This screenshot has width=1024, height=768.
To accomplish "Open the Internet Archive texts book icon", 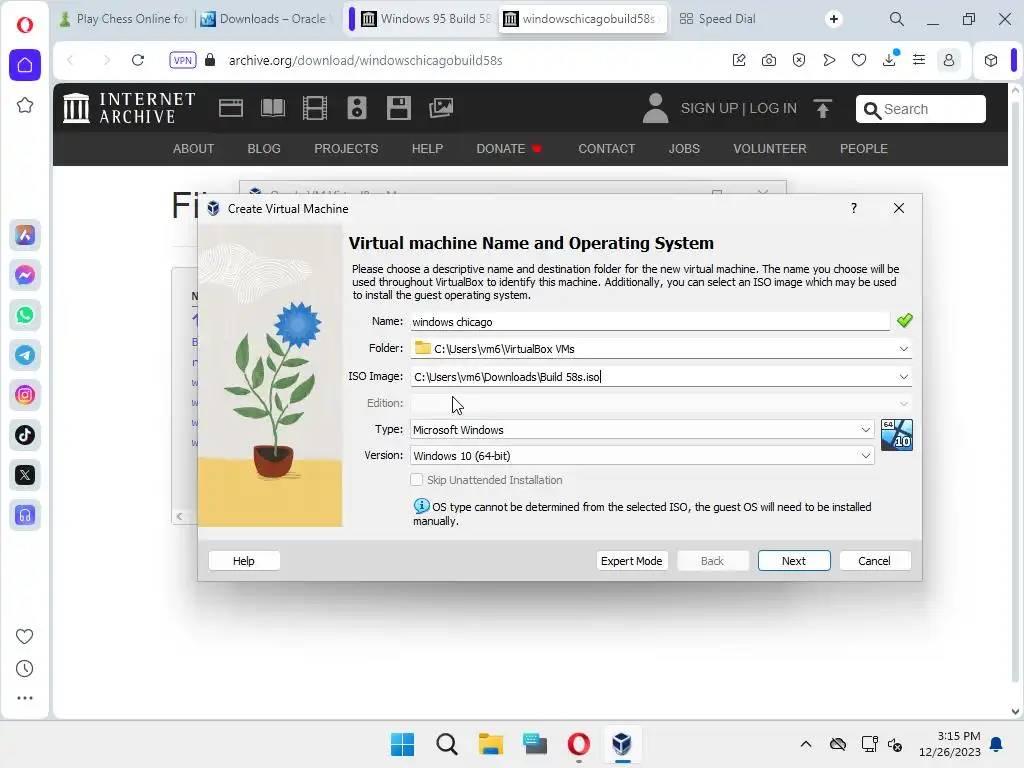I will coord(273,108).
